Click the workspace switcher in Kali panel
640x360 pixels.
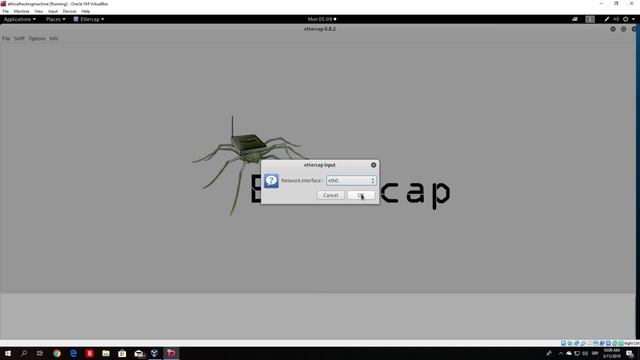coord(590,19)
